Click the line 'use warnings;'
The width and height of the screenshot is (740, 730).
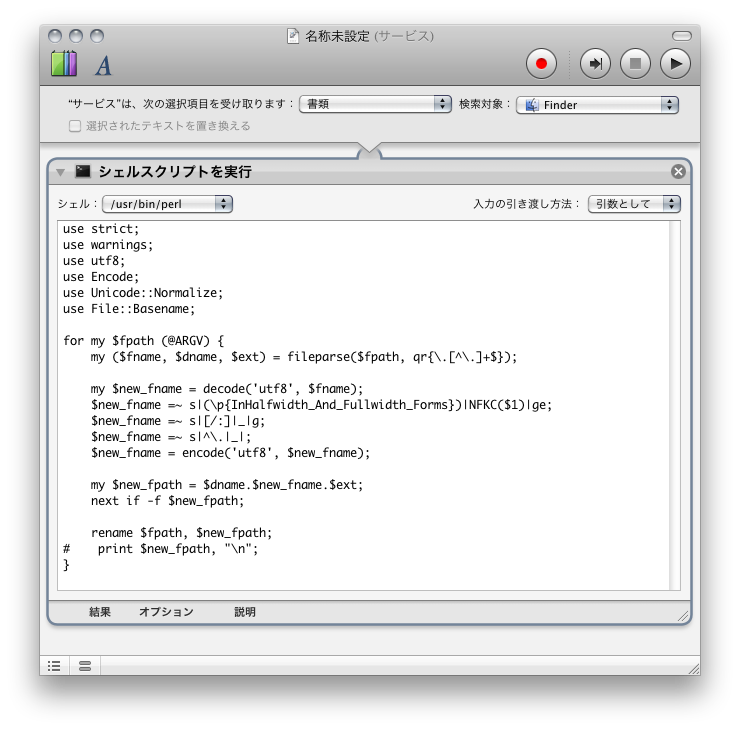point(108,245)
